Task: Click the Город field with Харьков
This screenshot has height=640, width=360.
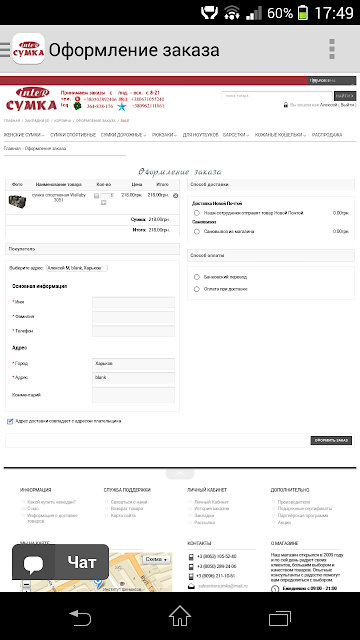Action: [x=133, y=364]
